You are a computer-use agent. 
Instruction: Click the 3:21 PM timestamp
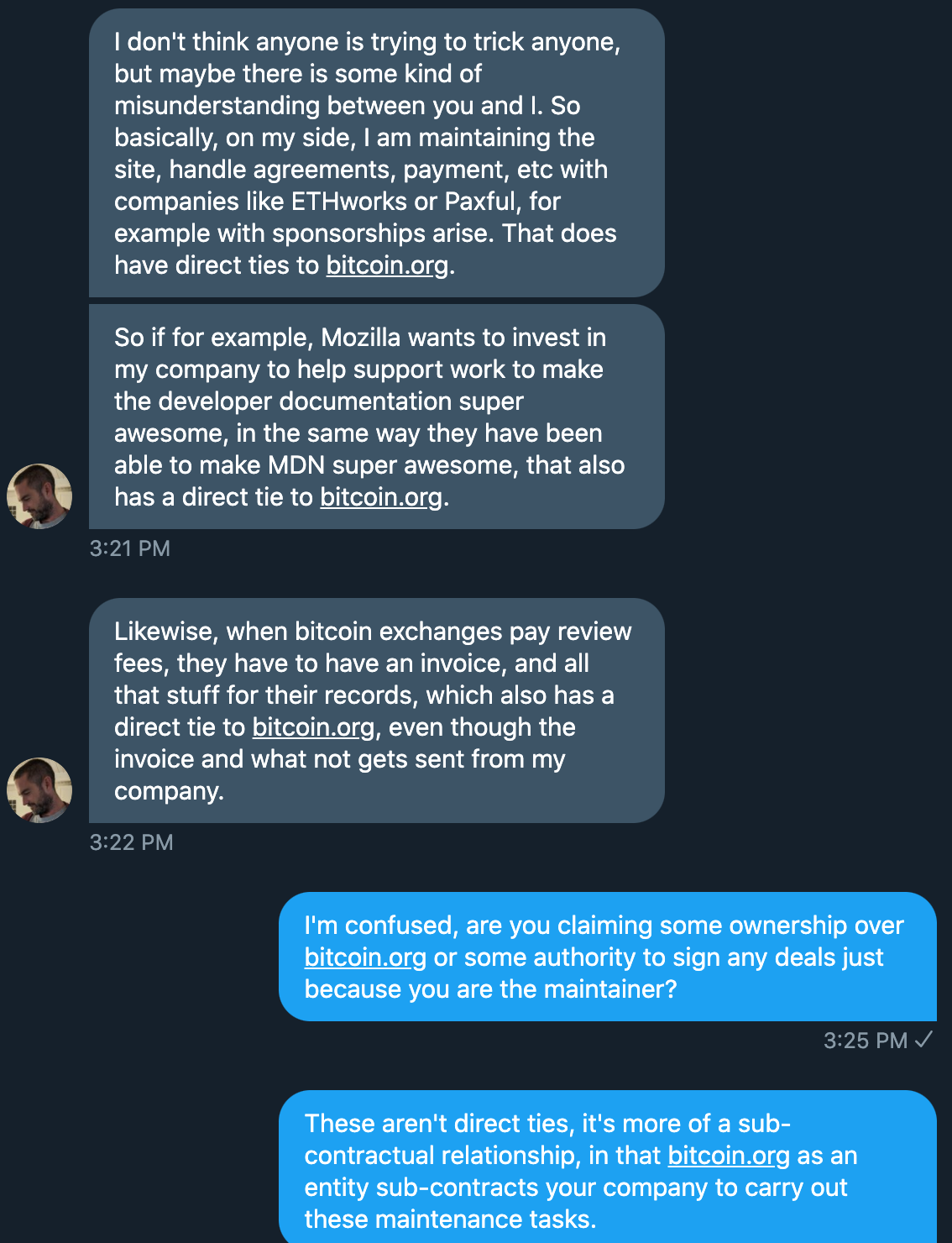(x=130, y=548)
